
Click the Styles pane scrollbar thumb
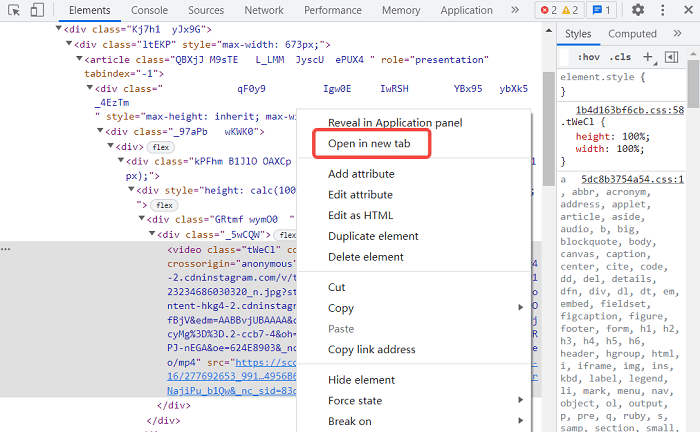pyautogui.click(x=693, y=84)
